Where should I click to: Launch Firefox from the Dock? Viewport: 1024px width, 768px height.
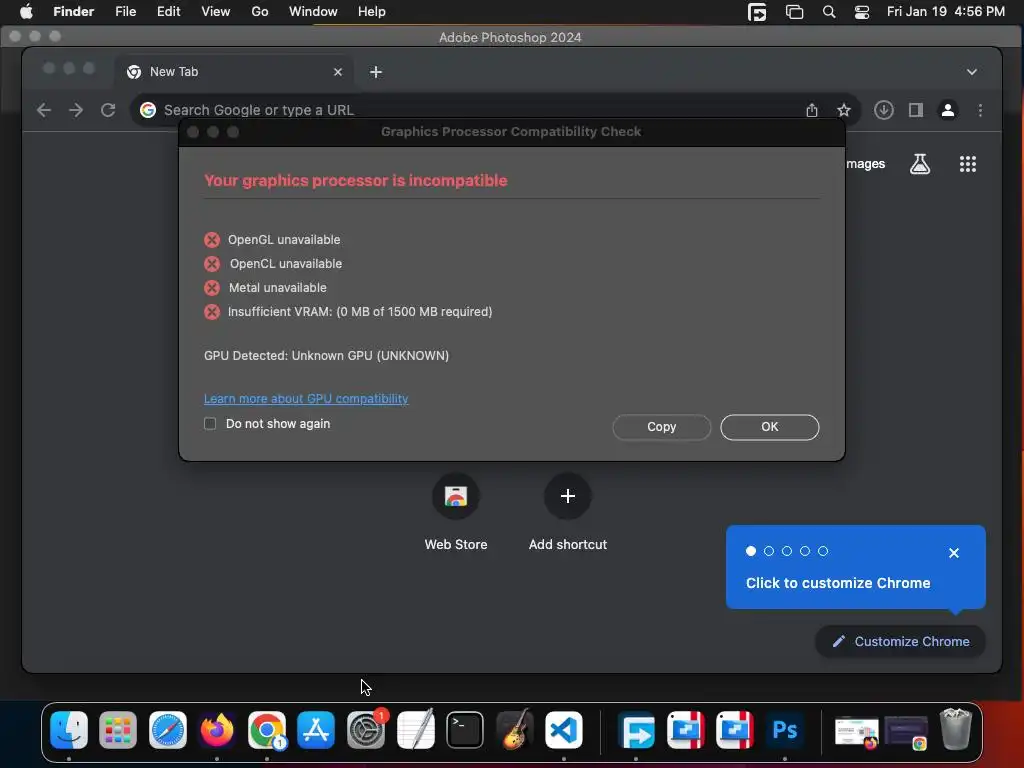[x=217, y=730]
